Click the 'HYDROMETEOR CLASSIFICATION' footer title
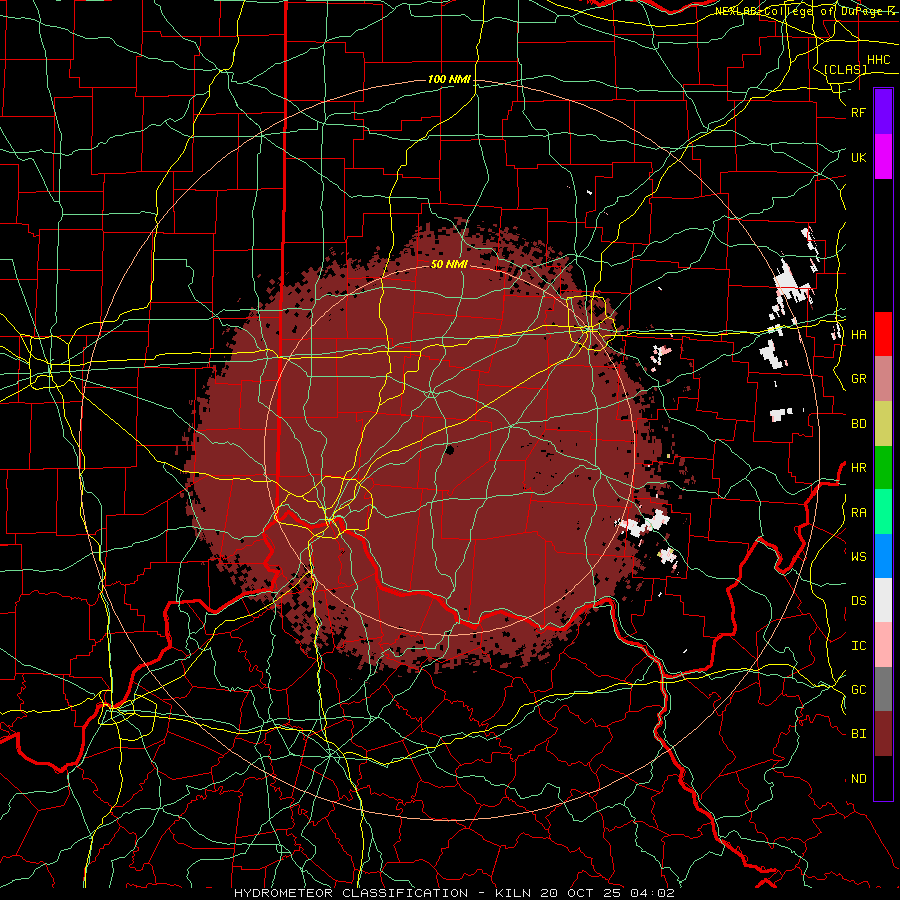Image resolution: width=900 pixels, height=900 pixels. (351, 893)
